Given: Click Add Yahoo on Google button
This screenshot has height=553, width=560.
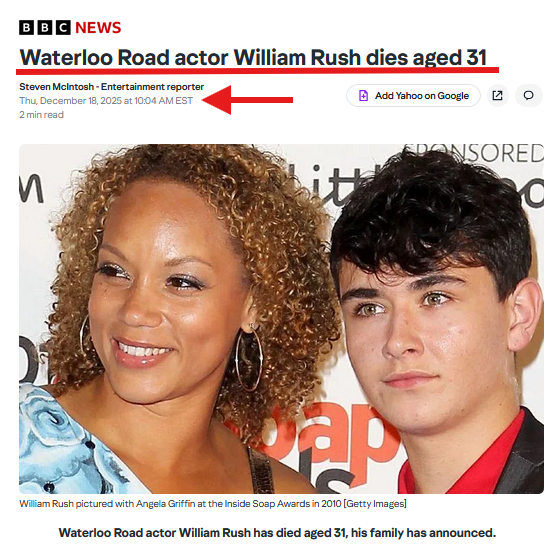Looking at the screenshot, I should point(413,95).
